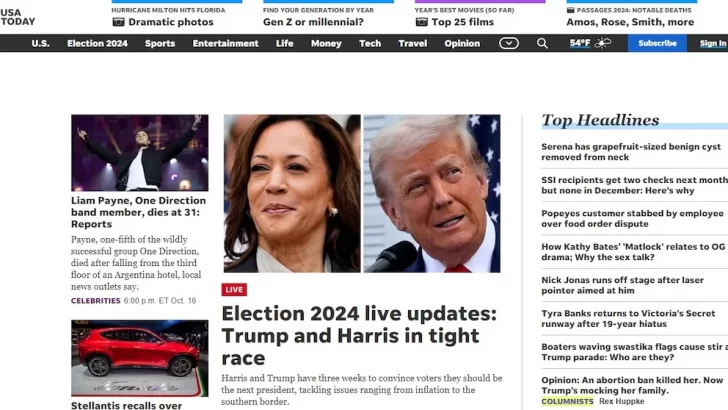Click the Sign In link
This screenshot has width=728, height=410.
[x=713, y=43]
